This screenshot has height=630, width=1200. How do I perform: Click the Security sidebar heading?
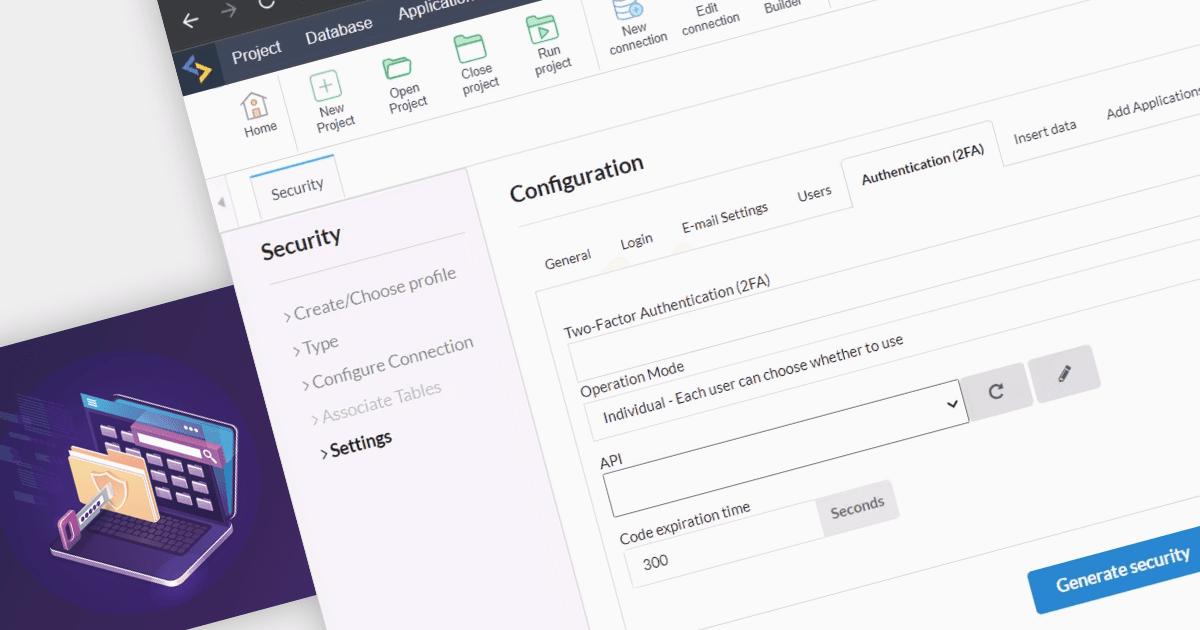301,243
